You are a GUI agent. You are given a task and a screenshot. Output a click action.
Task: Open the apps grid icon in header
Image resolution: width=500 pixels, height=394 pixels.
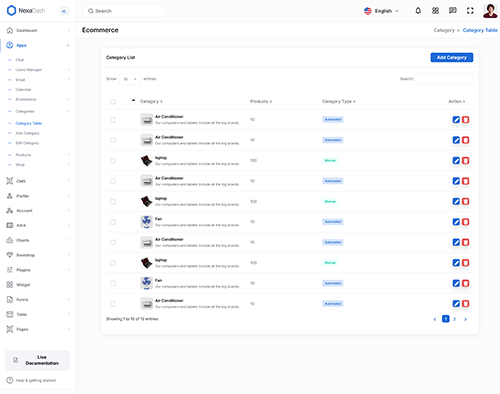(x=435, y=11)
